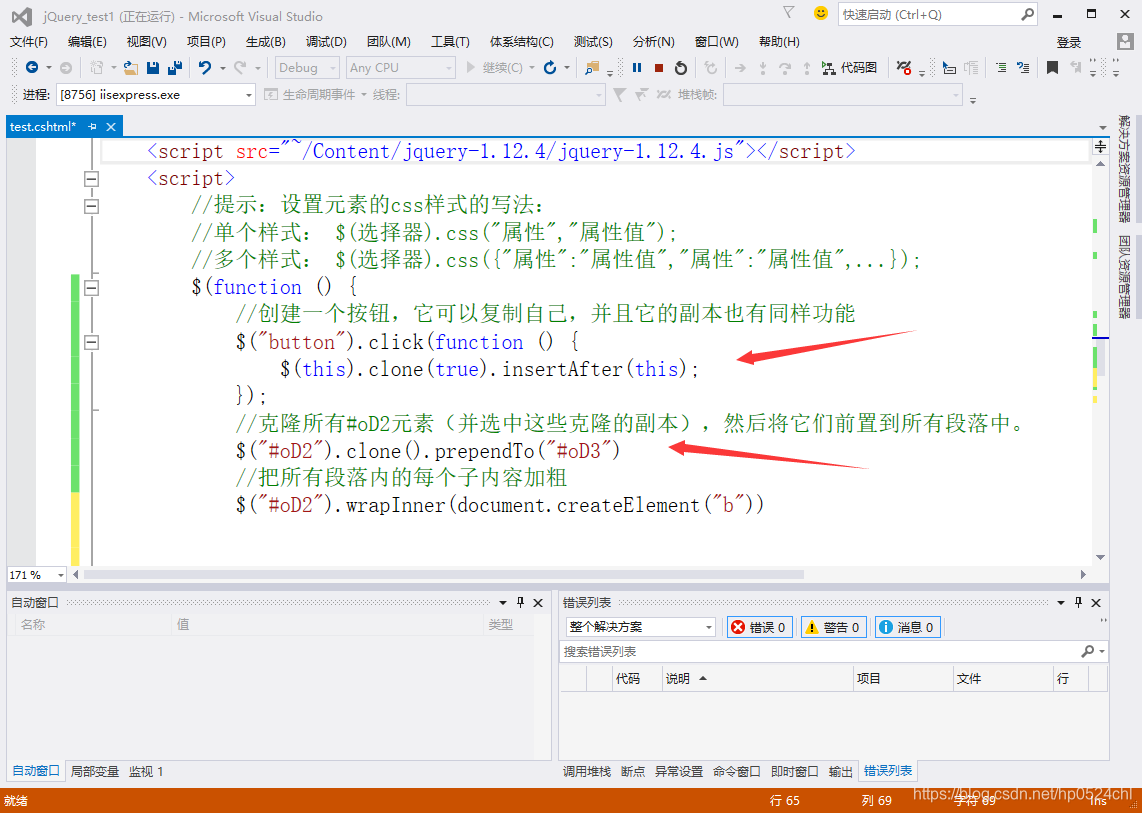Toggle auto-hide pin on 错误列表 panel
This screenshot has width=1142, height=813.
pos(1079,602)
